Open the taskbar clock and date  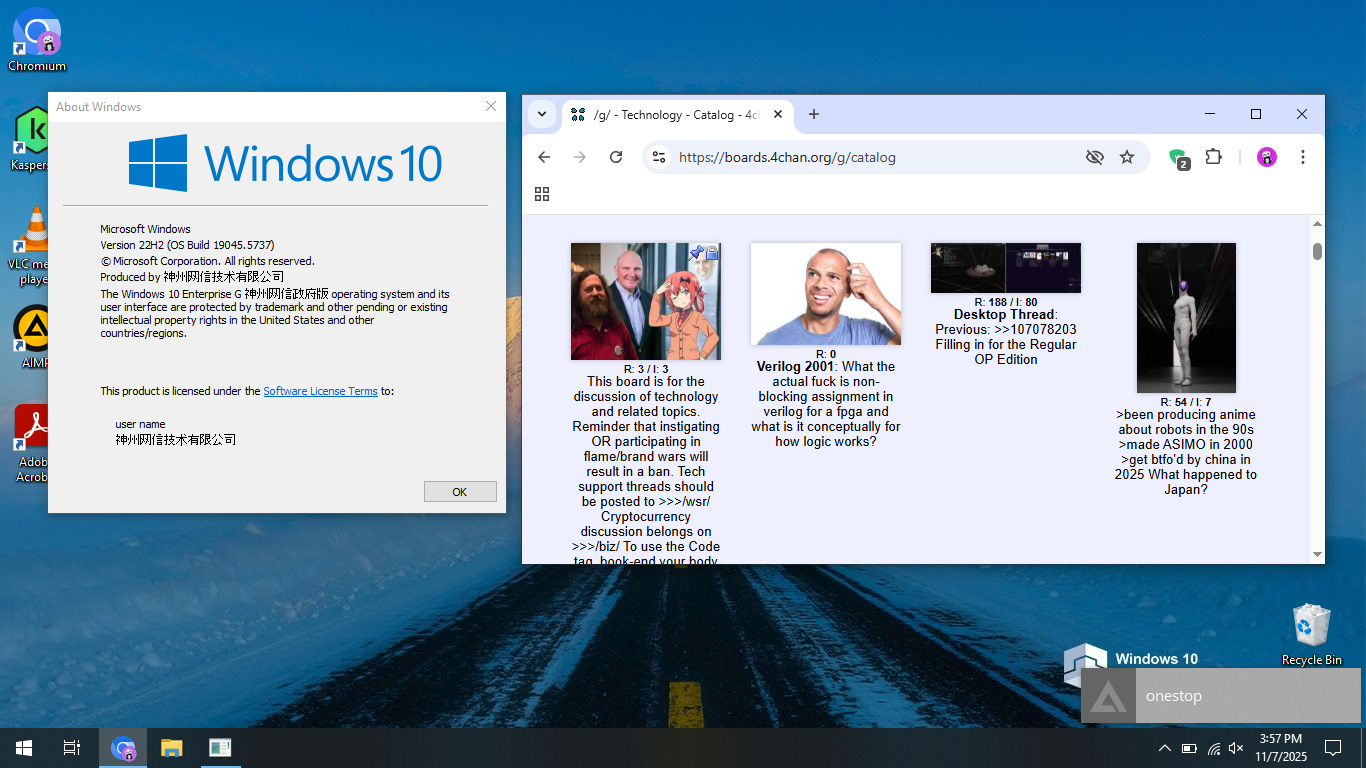[1281, 748]
